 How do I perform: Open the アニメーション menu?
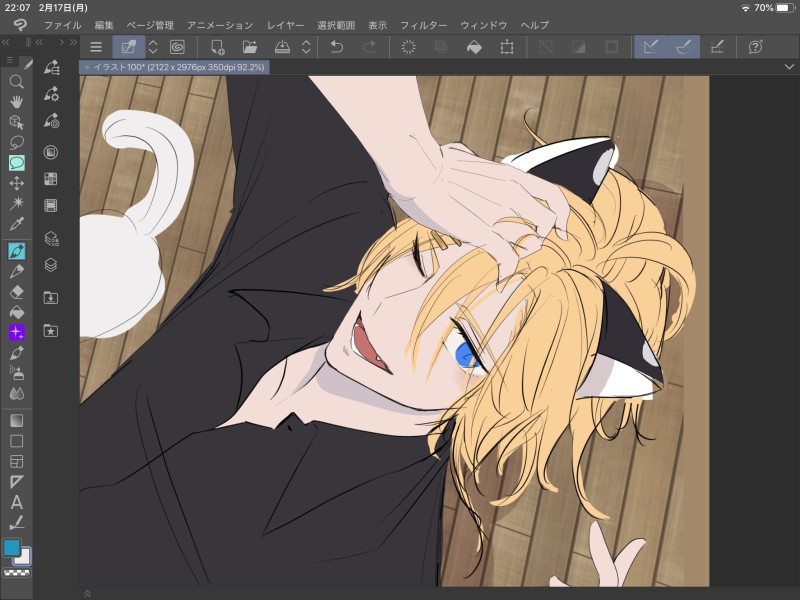220,25
